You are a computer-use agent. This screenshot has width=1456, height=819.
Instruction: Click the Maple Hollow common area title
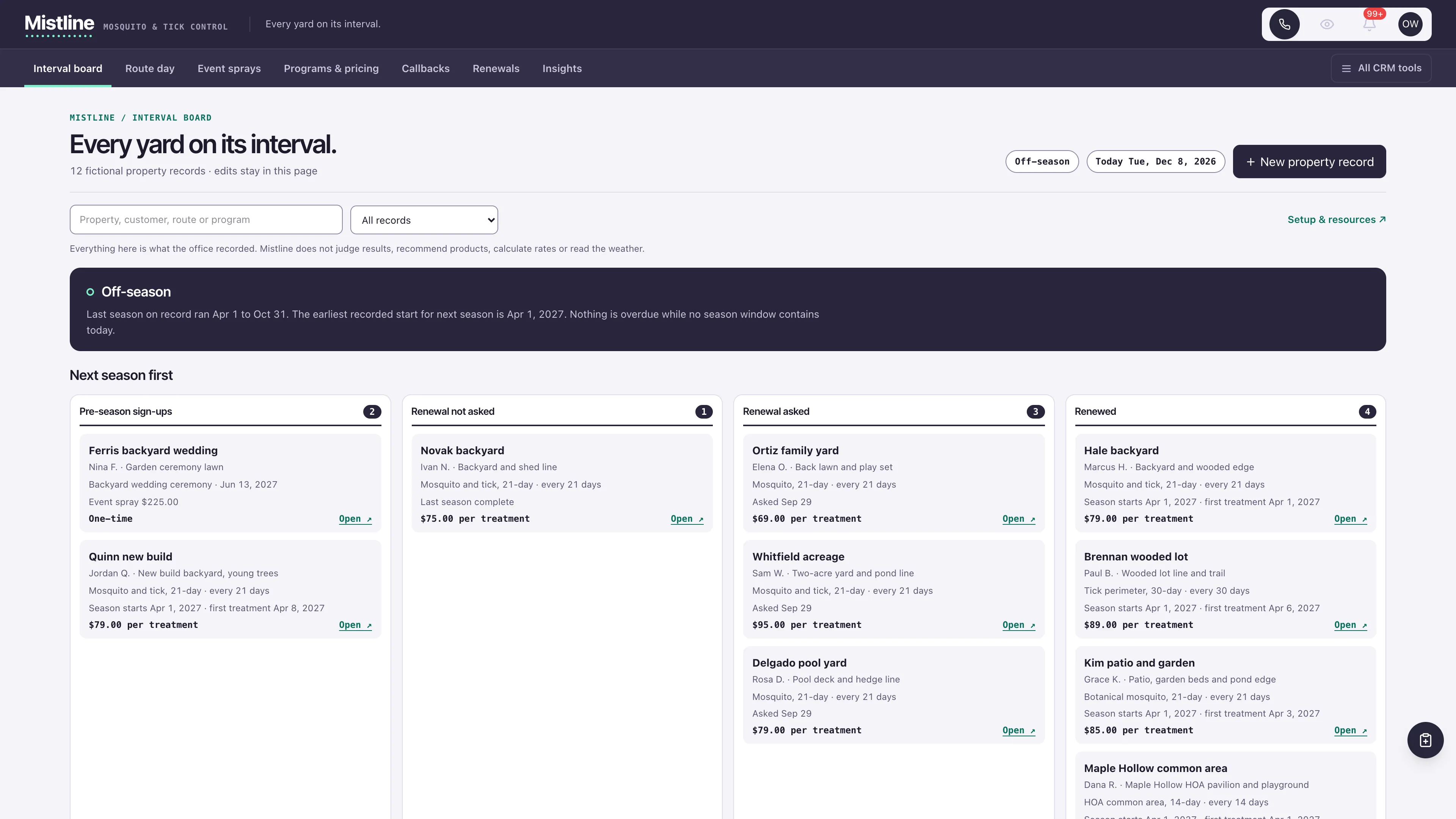1155,768
